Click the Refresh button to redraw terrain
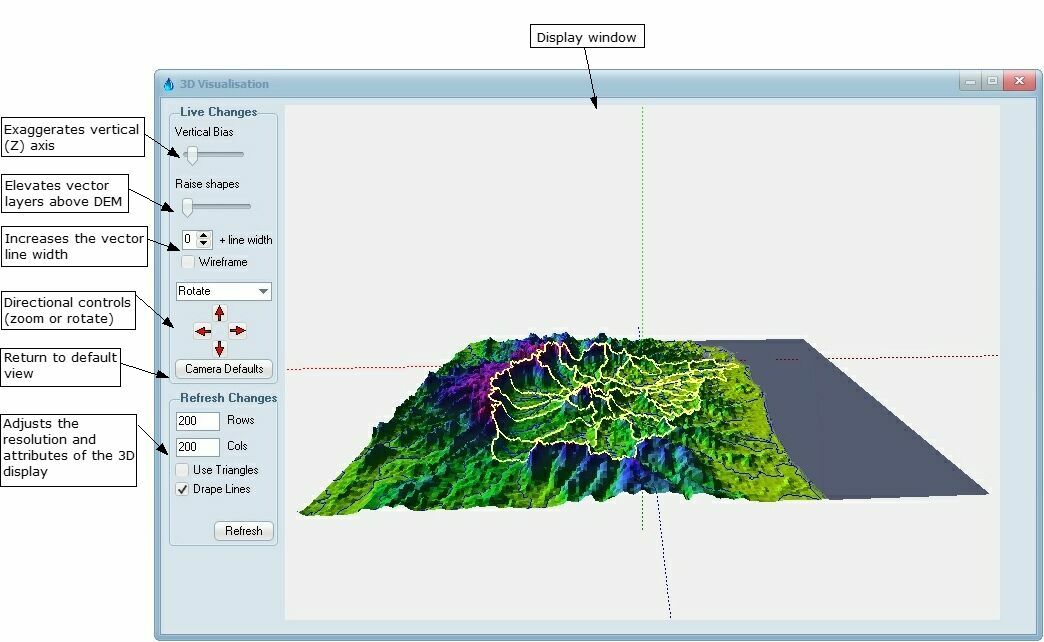1044x642 pixels. click(243, 531)
